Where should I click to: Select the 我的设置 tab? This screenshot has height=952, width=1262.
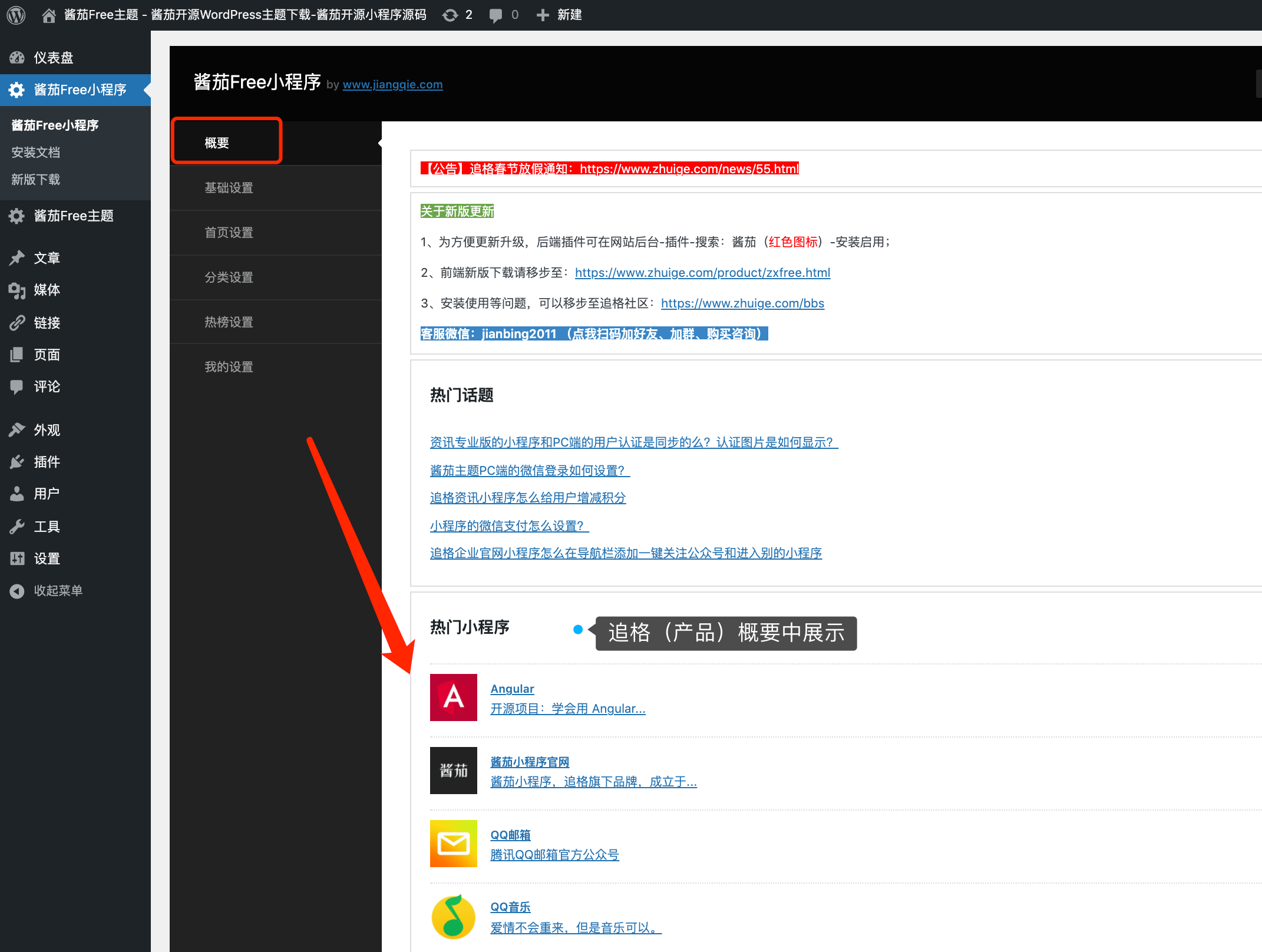276,367
